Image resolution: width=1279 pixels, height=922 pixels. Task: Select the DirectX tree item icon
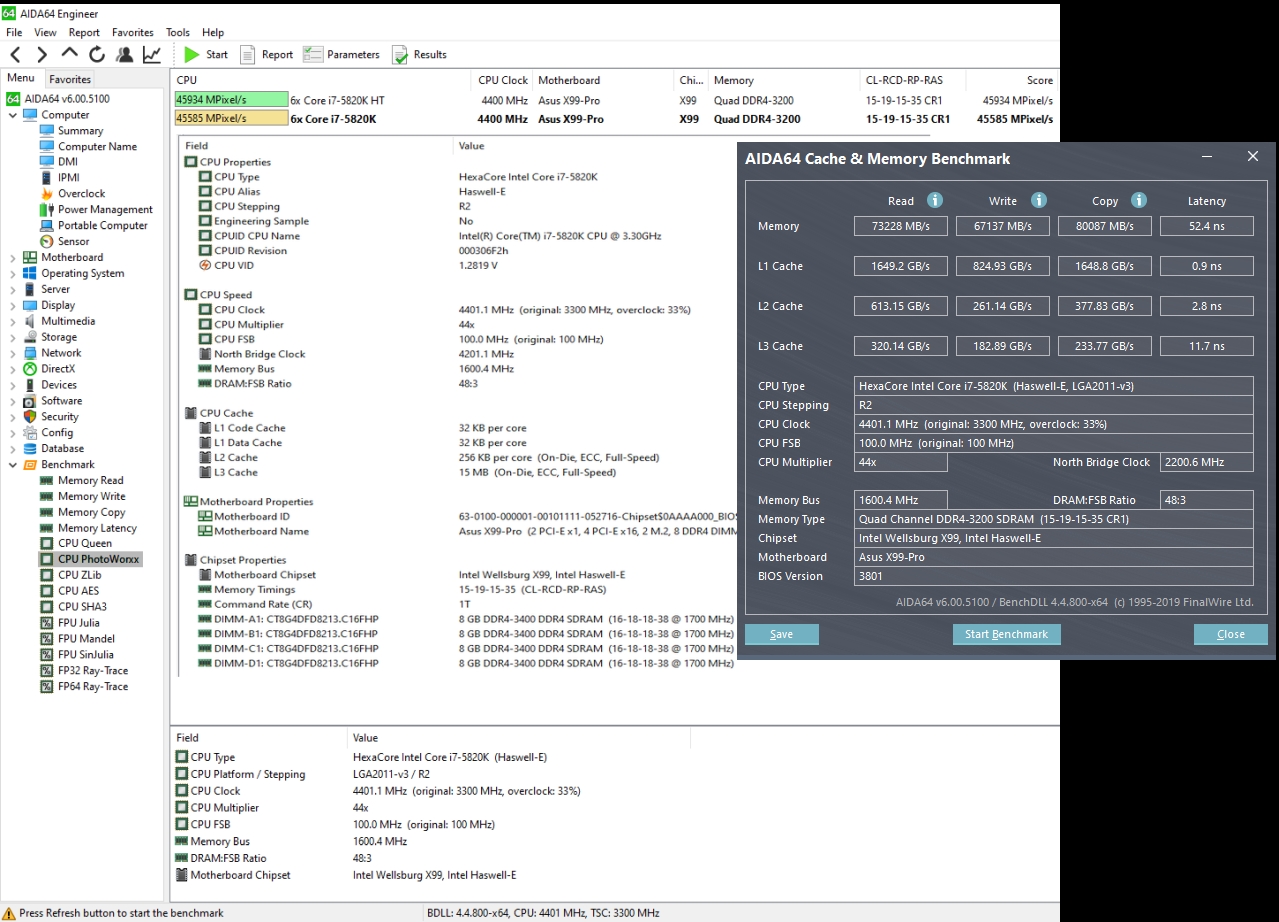coord(30,369)
